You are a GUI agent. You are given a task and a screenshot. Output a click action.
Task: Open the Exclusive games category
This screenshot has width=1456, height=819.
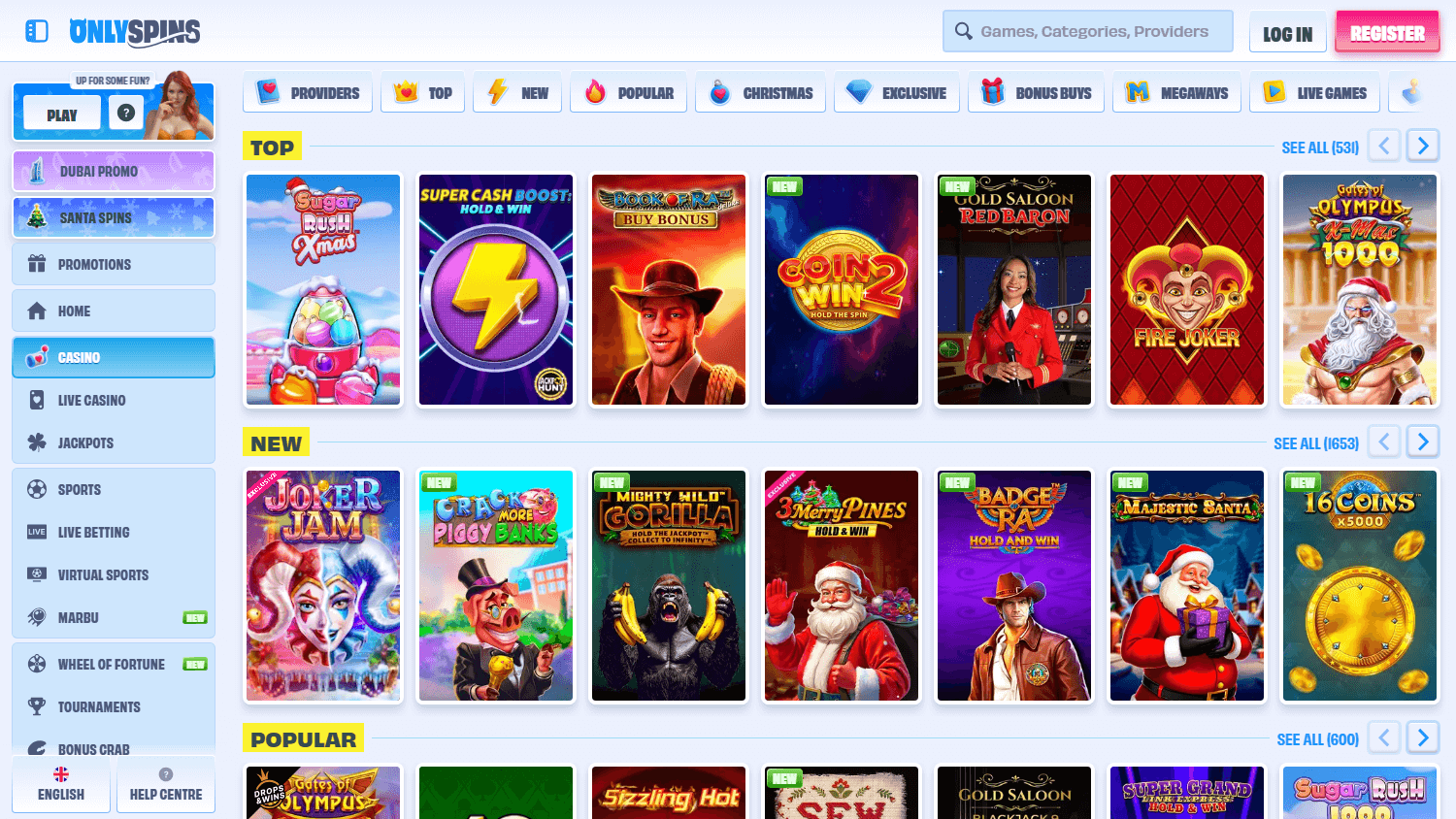tap(896, 91)
